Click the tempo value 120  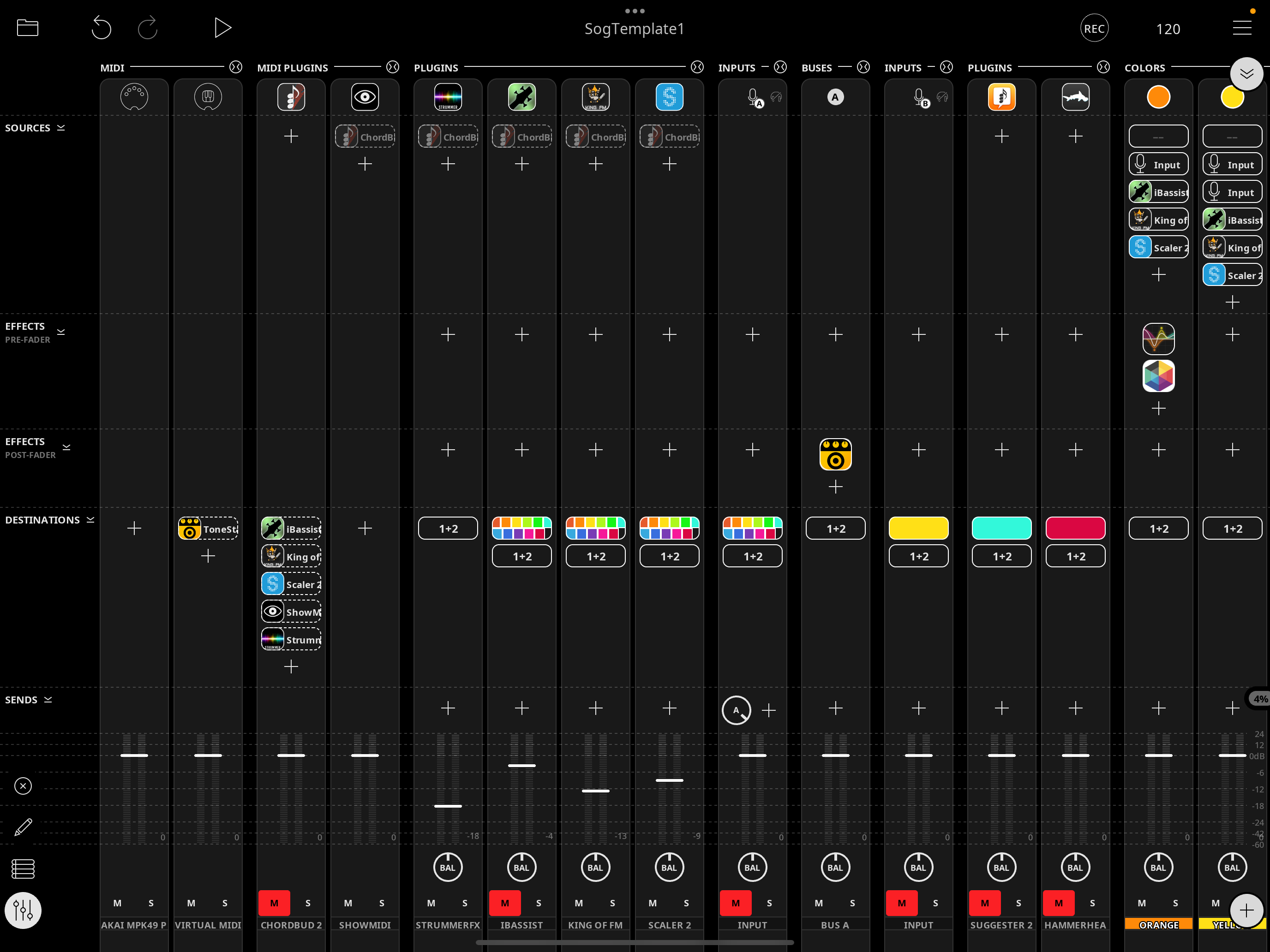(1168, 29)
